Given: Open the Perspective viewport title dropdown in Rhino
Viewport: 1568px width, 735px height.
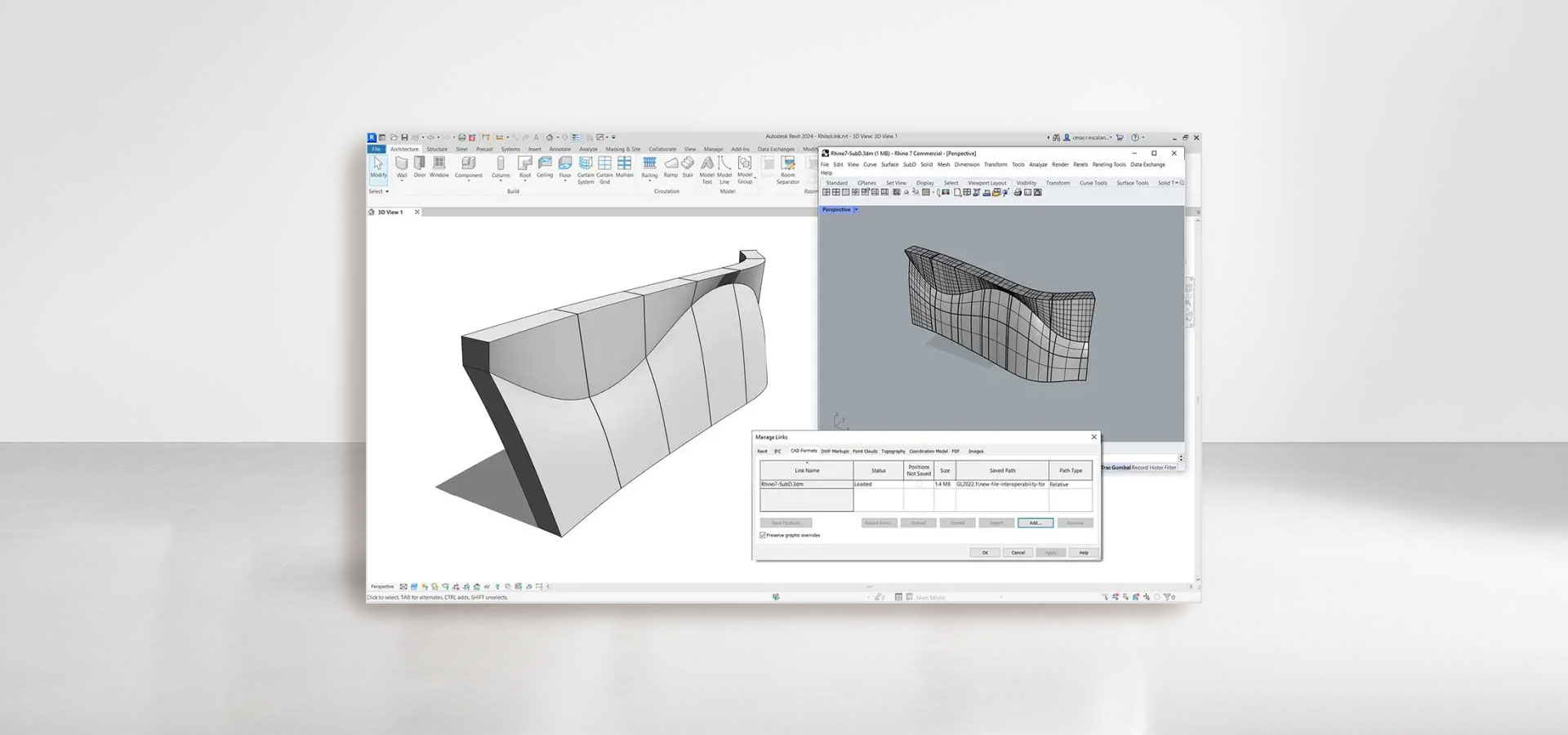Looking at the screenshot, I should point(857,210).
